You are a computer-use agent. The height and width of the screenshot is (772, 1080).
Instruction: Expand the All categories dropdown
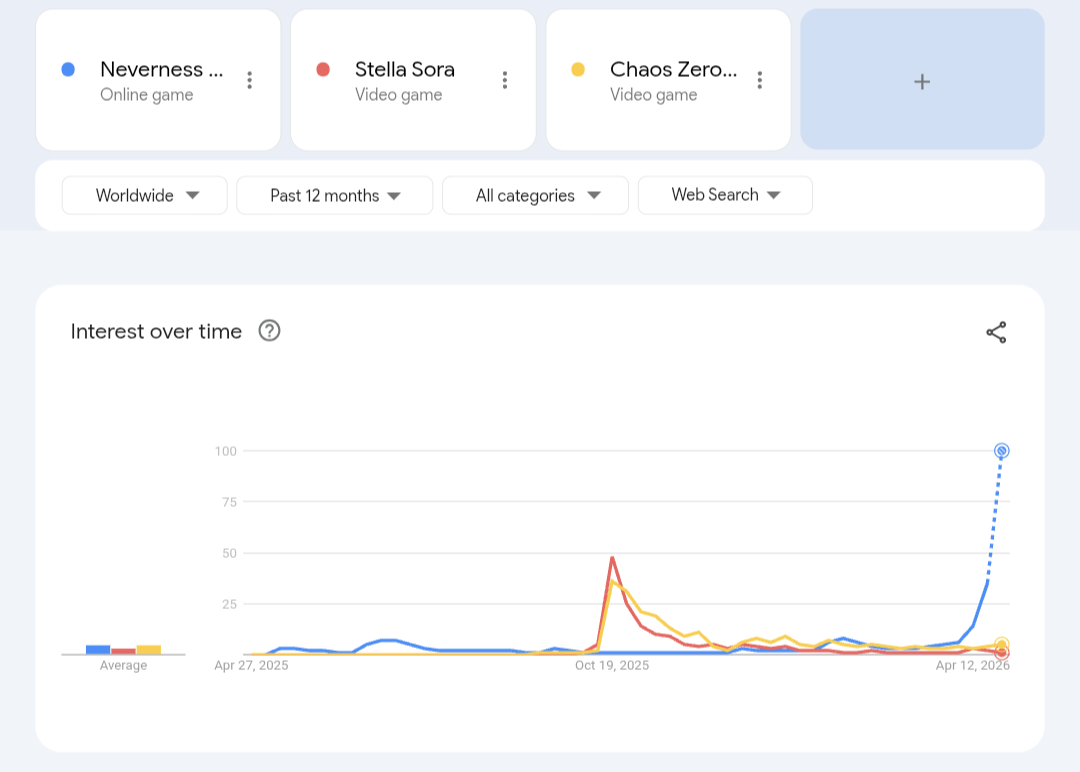pyautogui.click(x=535, y=196)
